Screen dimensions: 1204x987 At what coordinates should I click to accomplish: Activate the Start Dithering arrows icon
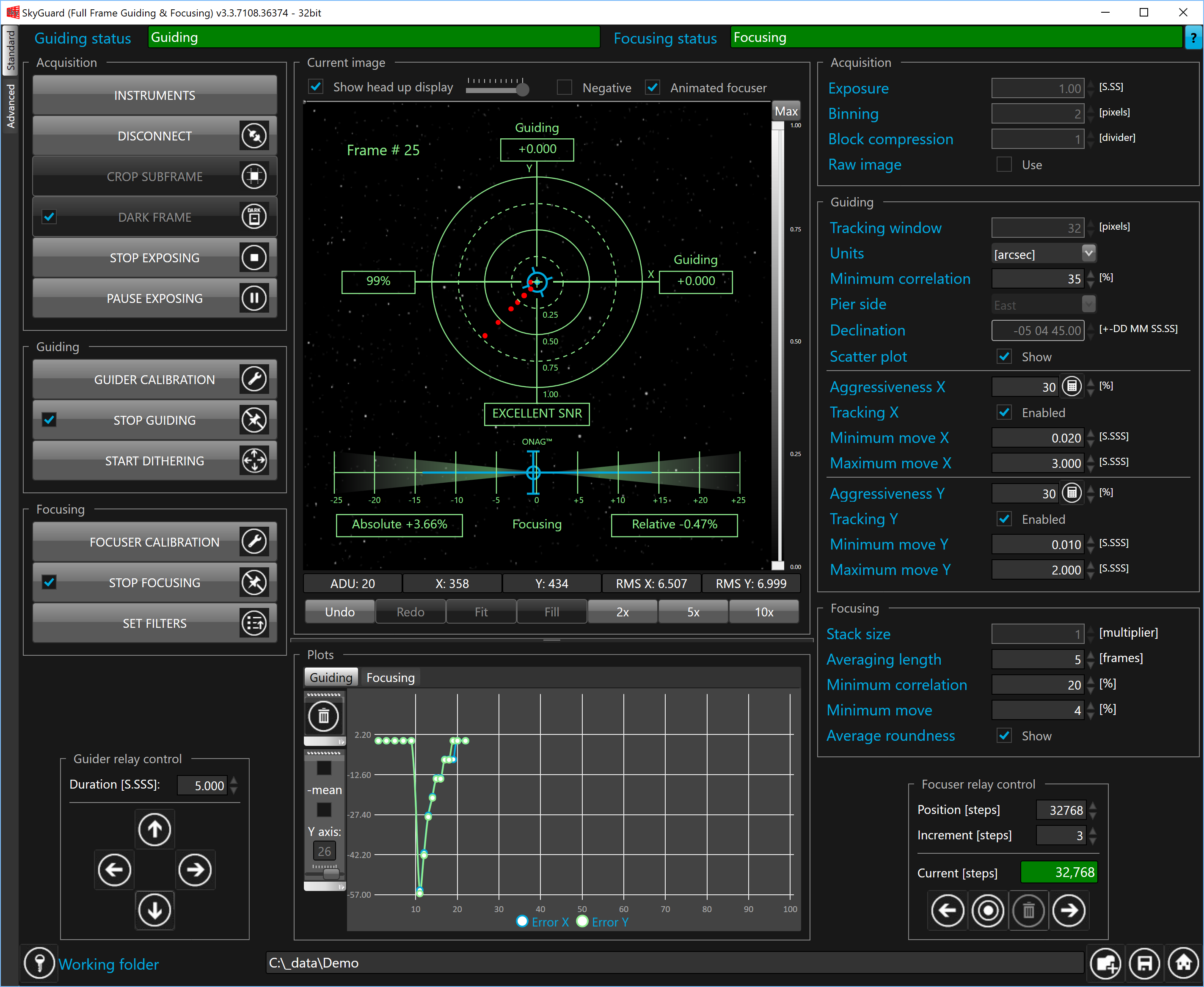point(254,461)
